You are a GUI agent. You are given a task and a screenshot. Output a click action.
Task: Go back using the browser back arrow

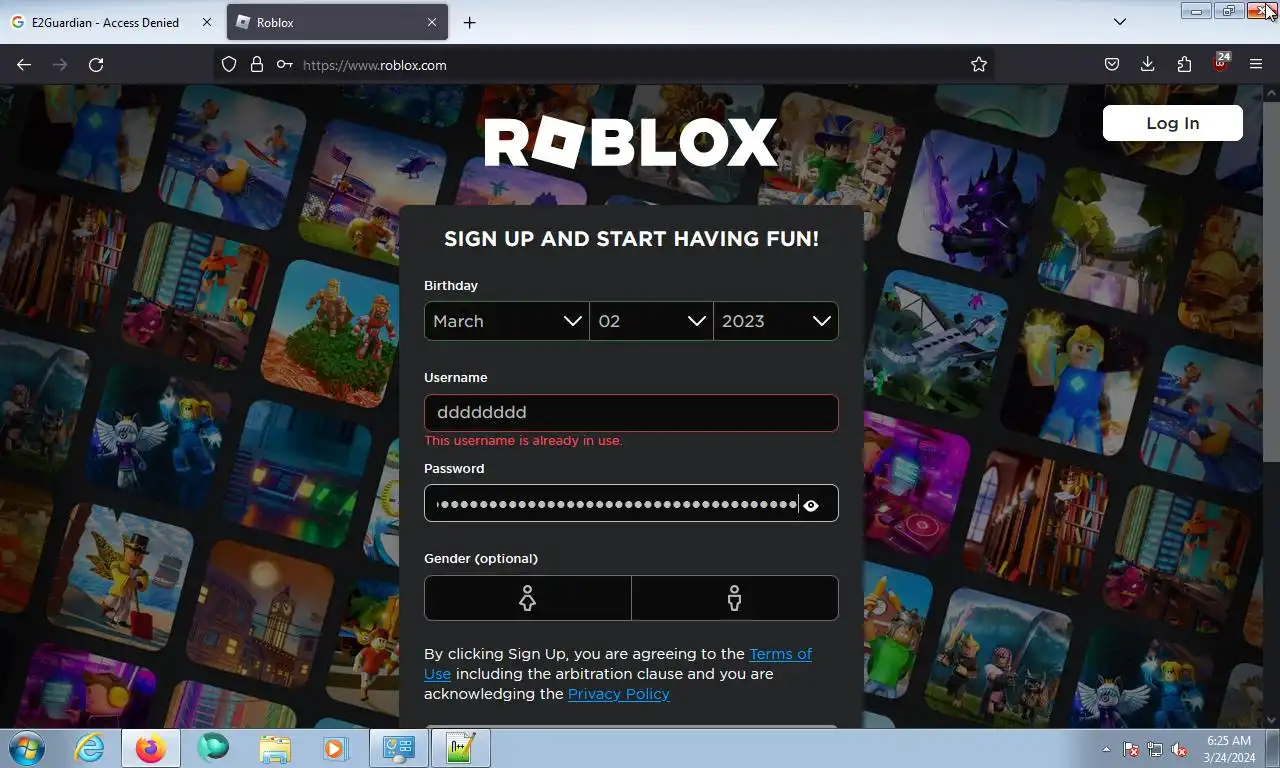pos(24,64)
